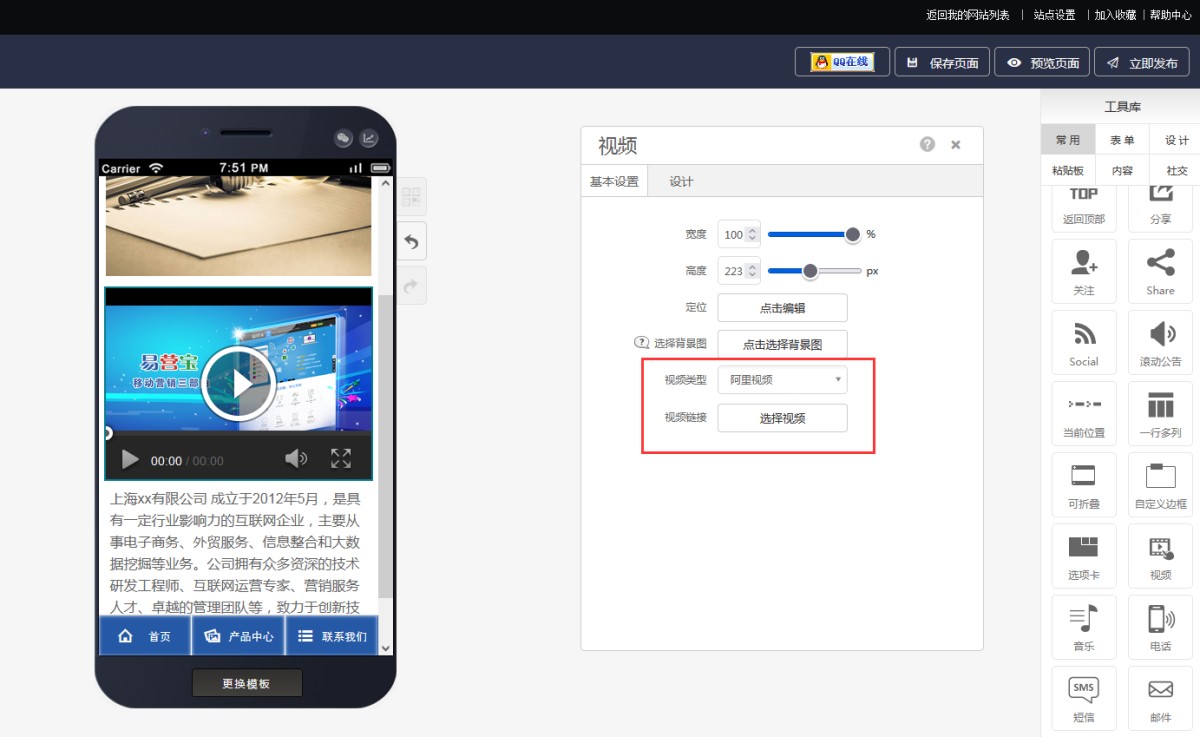The image size is (1200, 737).
Task: Open the help question mark in 视频 panel
Action: tap(927, 145)
